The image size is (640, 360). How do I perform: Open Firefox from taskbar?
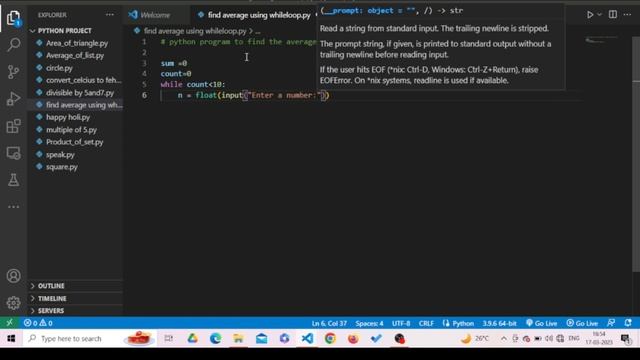point(353,338)
